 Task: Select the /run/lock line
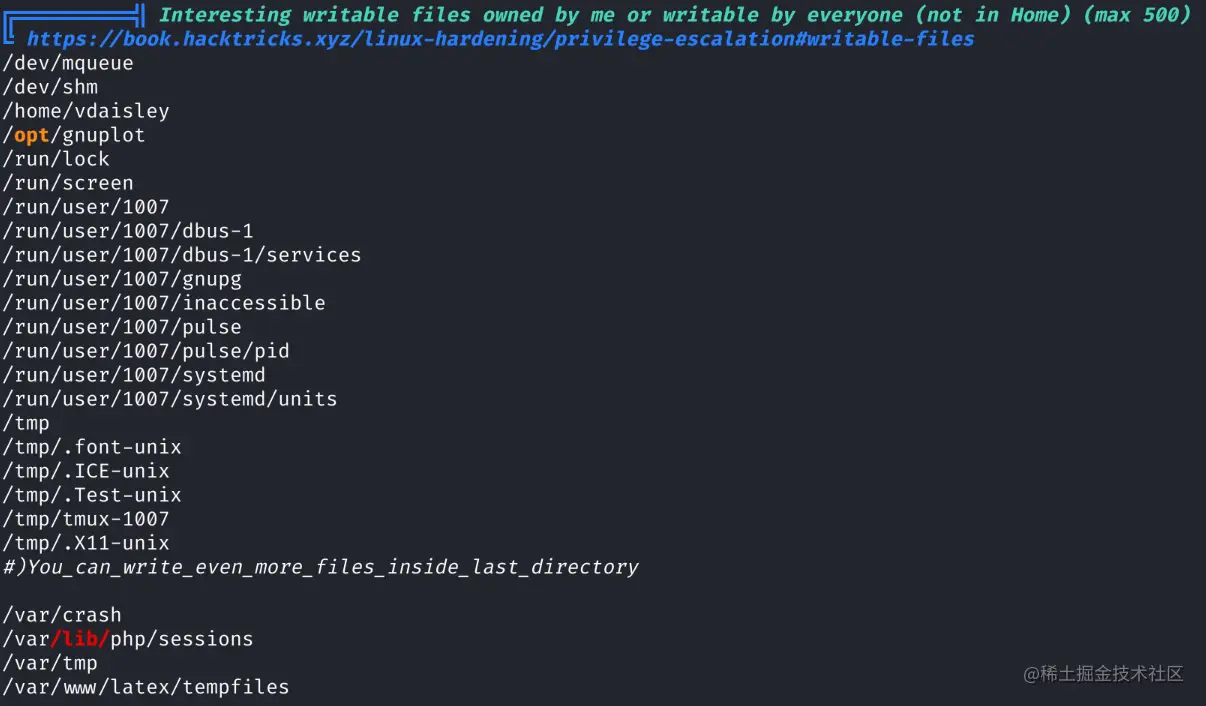click(56, 159)
